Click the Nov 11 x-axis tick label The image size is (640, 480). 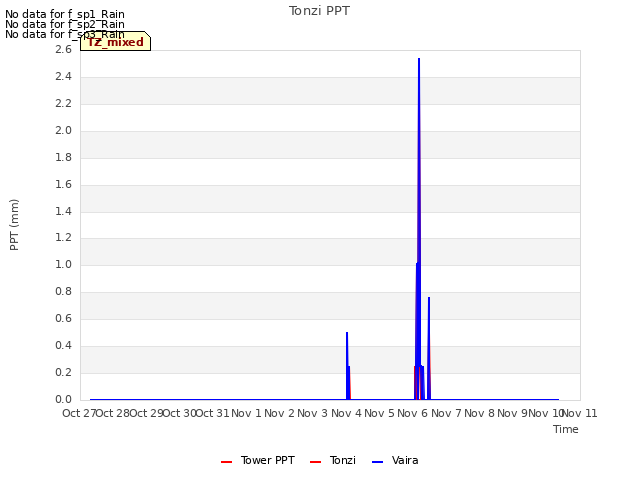tap(580, 413)
